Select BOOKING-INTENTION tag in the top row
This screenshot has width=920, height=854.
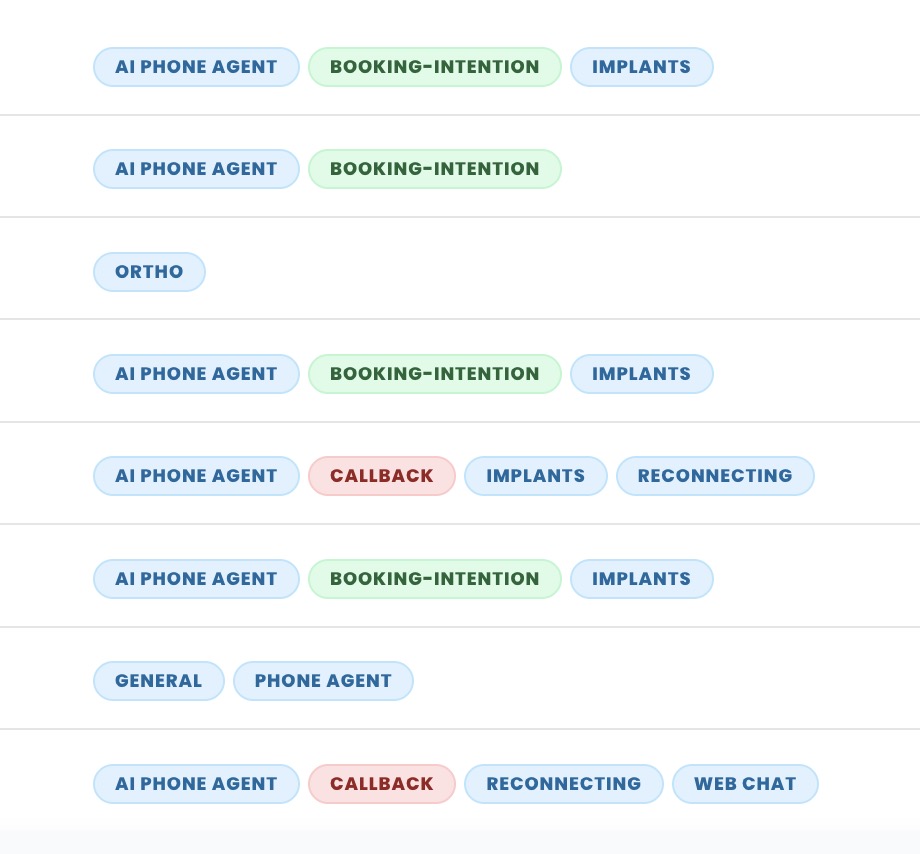(x=434, y=67)
